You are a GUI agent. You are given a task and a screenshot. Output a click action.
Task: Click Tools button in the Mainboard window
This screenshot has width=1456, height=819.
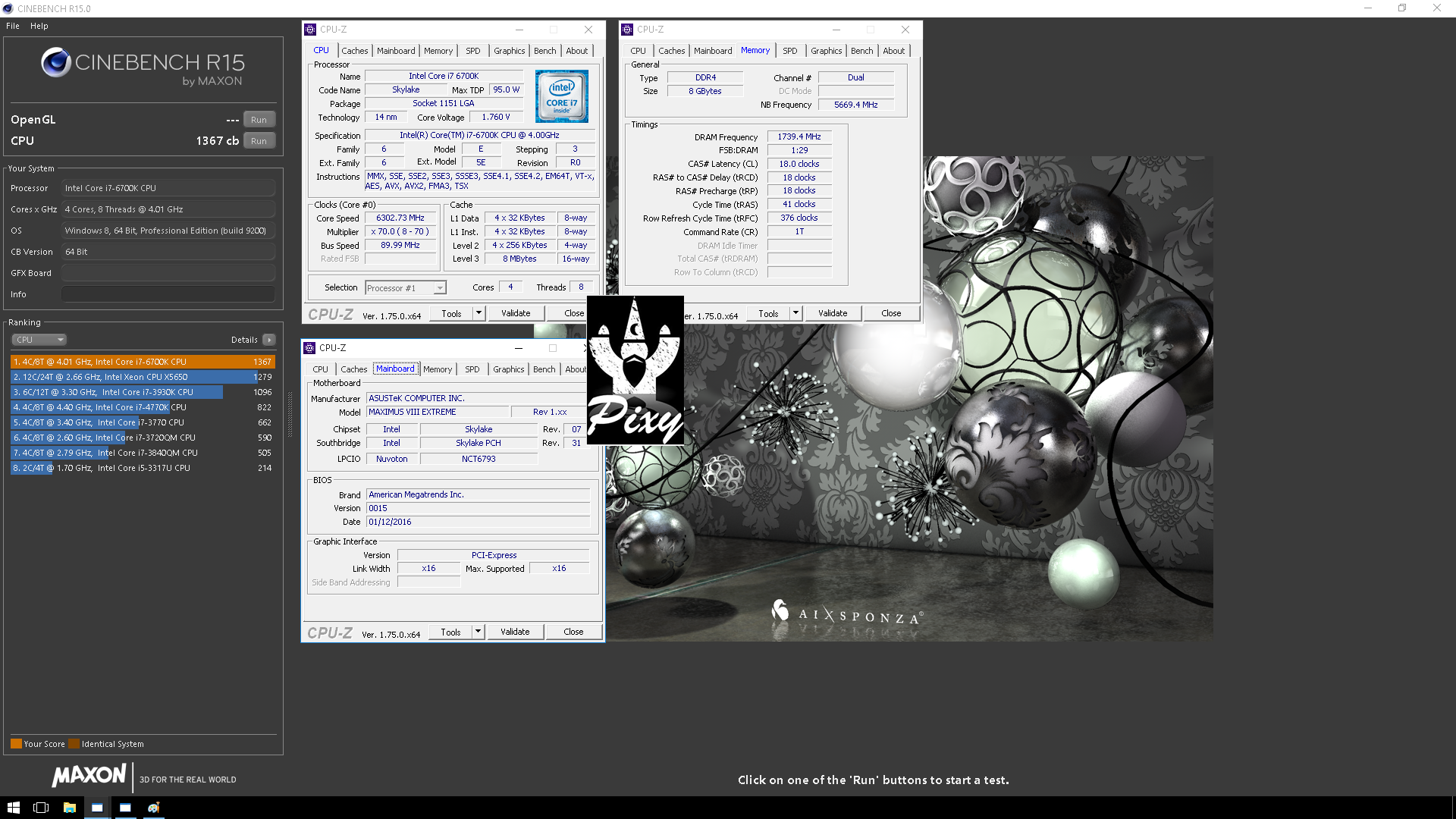click(x=451, y=632)
